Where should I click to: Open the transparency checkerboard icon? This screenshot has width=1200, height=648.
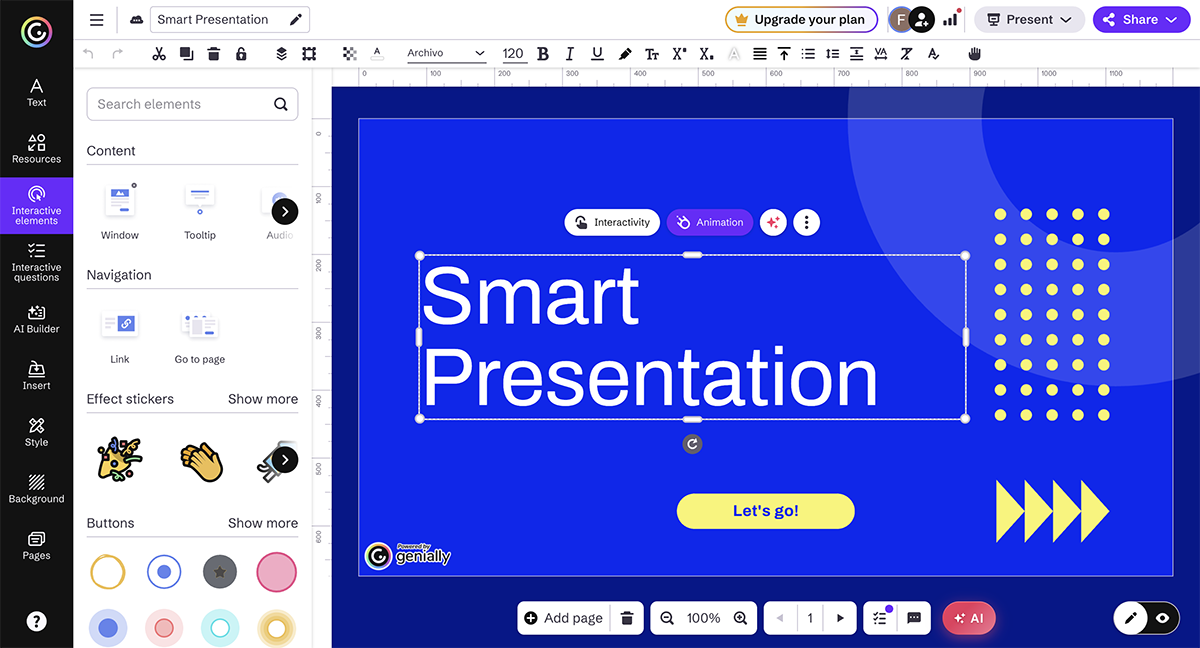click(x=349, y=54)
